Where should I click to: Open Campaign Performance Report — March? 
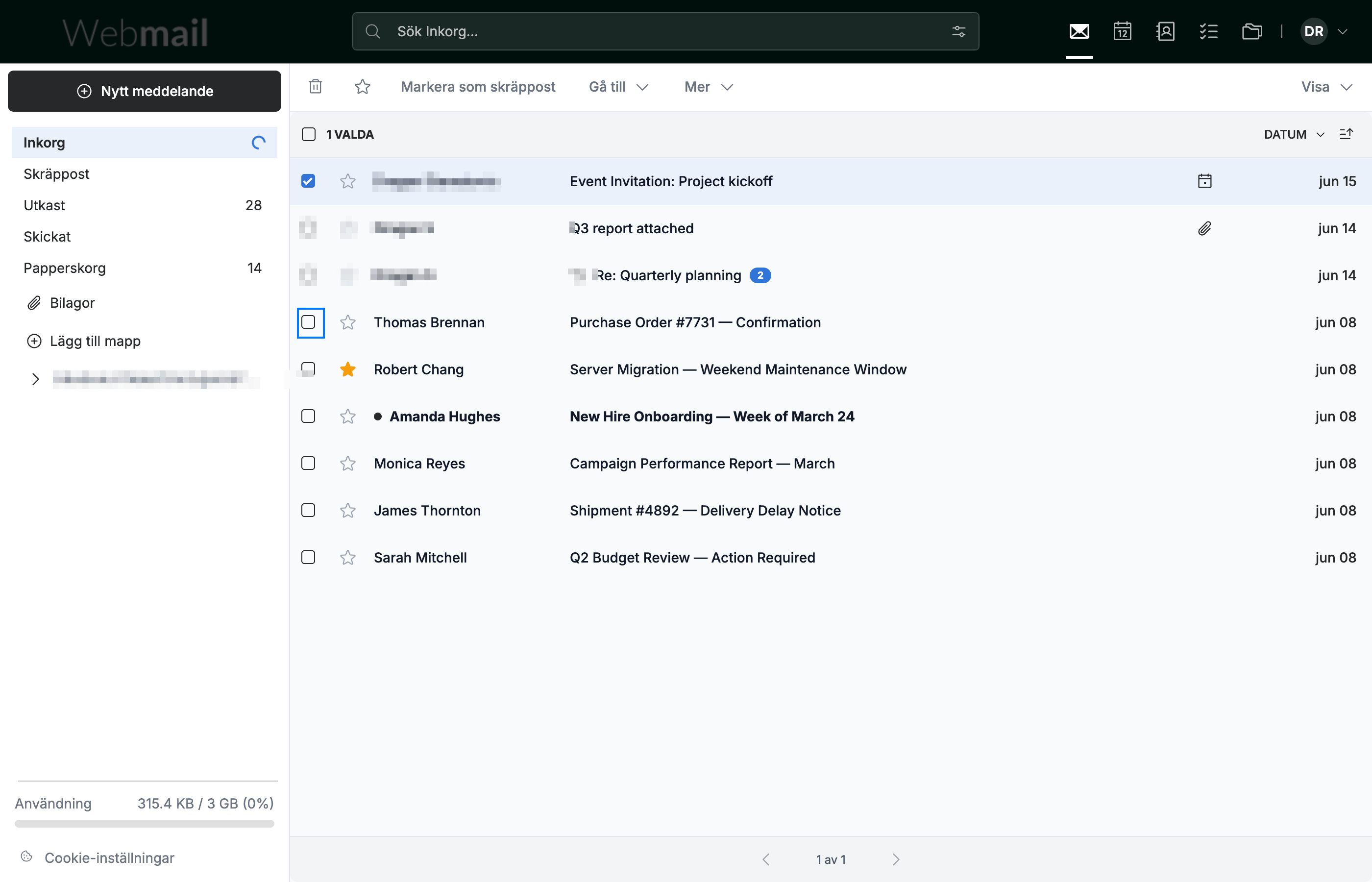(x=830, y=464)
